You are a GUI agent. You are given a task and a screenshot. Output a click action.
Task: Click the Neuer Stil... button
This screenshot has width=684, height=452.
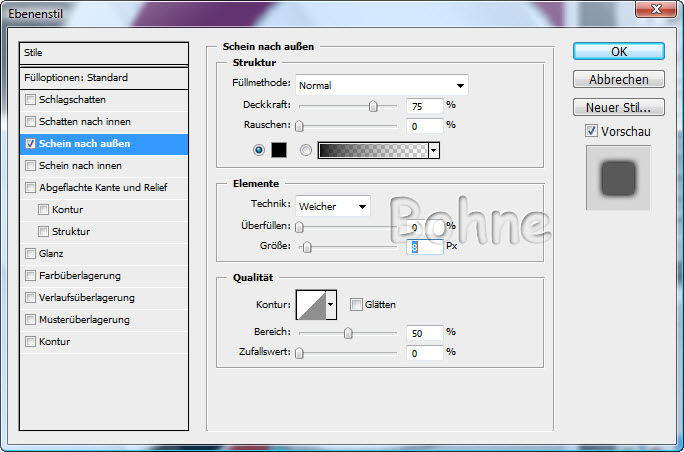[x=618, y=107]
